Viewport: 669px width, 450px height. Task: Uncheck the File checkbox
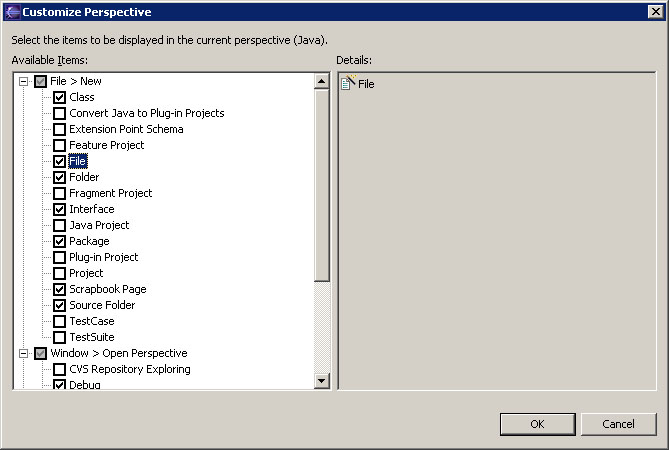click(x=59, y=161)
